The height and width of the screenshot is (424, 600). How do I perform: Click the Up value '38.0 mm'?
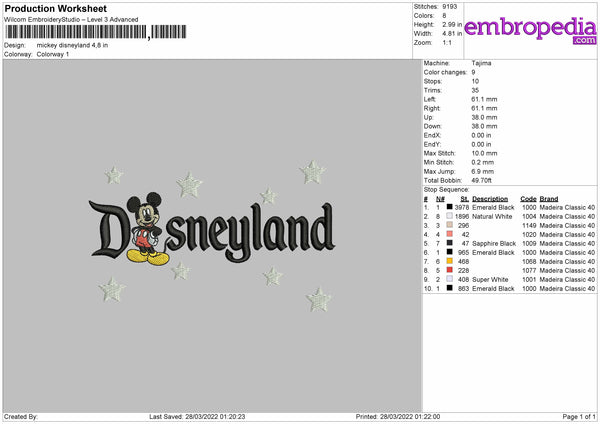pyautogui.click(x=484, y=117)
